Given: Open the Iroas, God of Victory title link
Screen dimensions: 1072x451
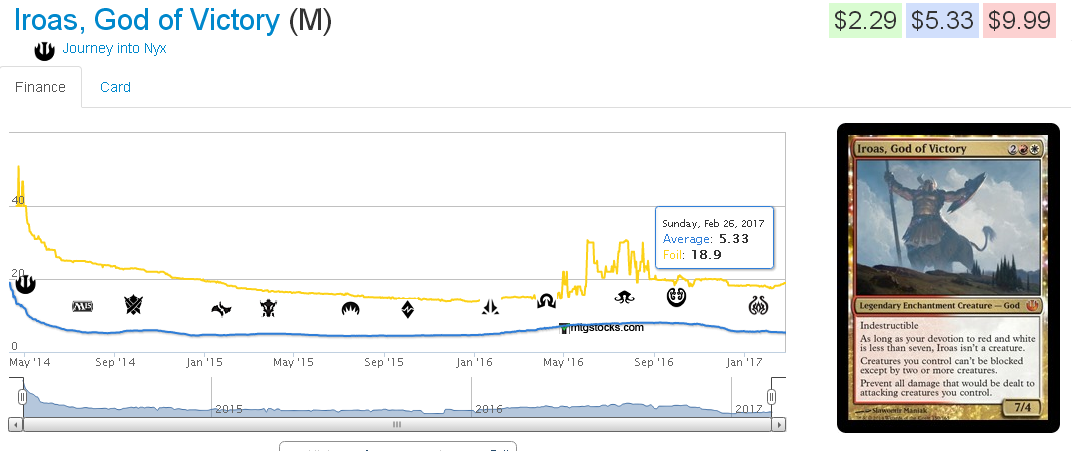Looking at the screenshot, I should 147,20.
